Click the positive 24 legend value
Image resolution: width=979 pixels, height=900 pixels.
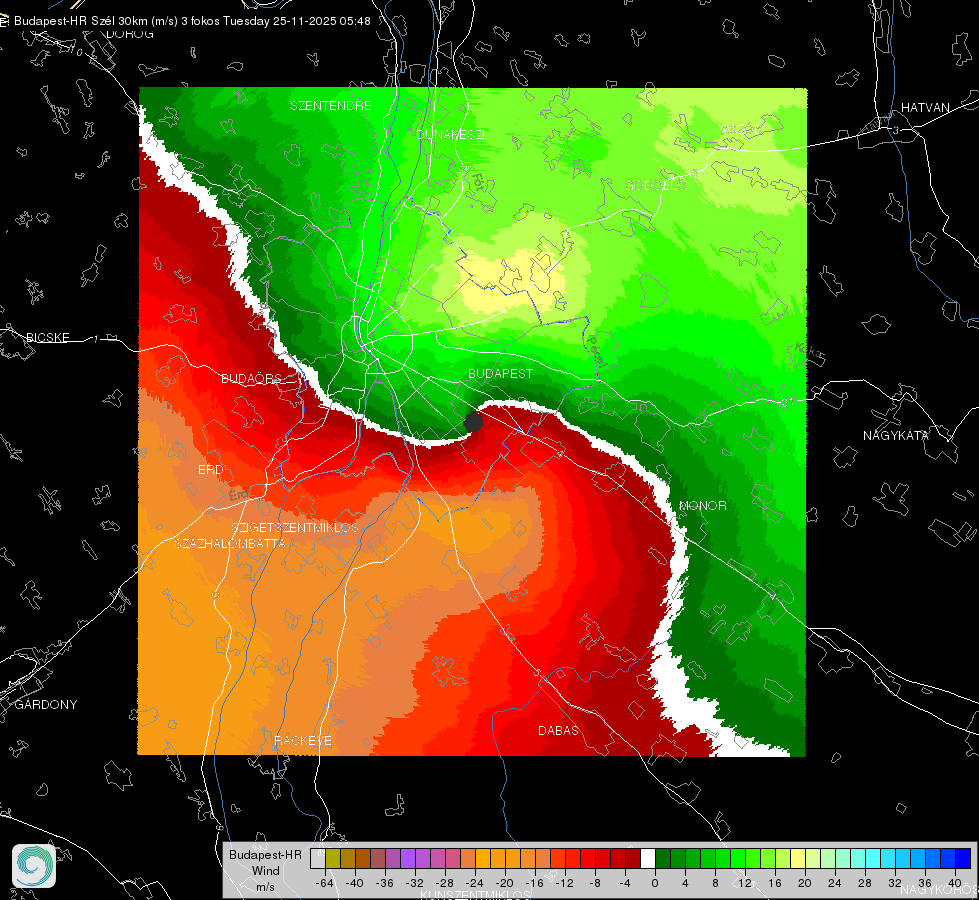click(835, 883)
